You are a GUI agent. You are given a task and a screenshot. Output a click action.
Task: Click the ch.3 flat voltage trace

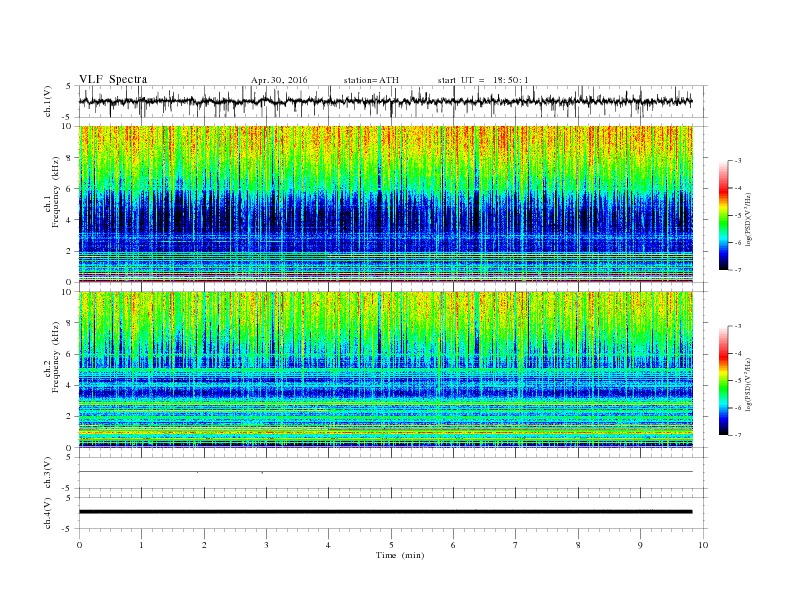385,472
